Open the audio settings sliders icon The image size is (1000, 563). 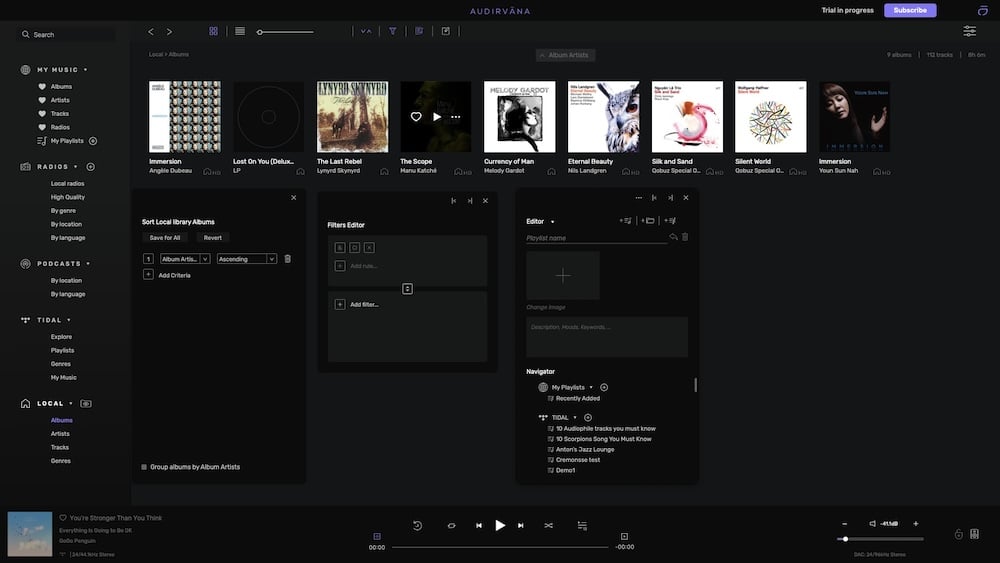(x=969, y=31)
